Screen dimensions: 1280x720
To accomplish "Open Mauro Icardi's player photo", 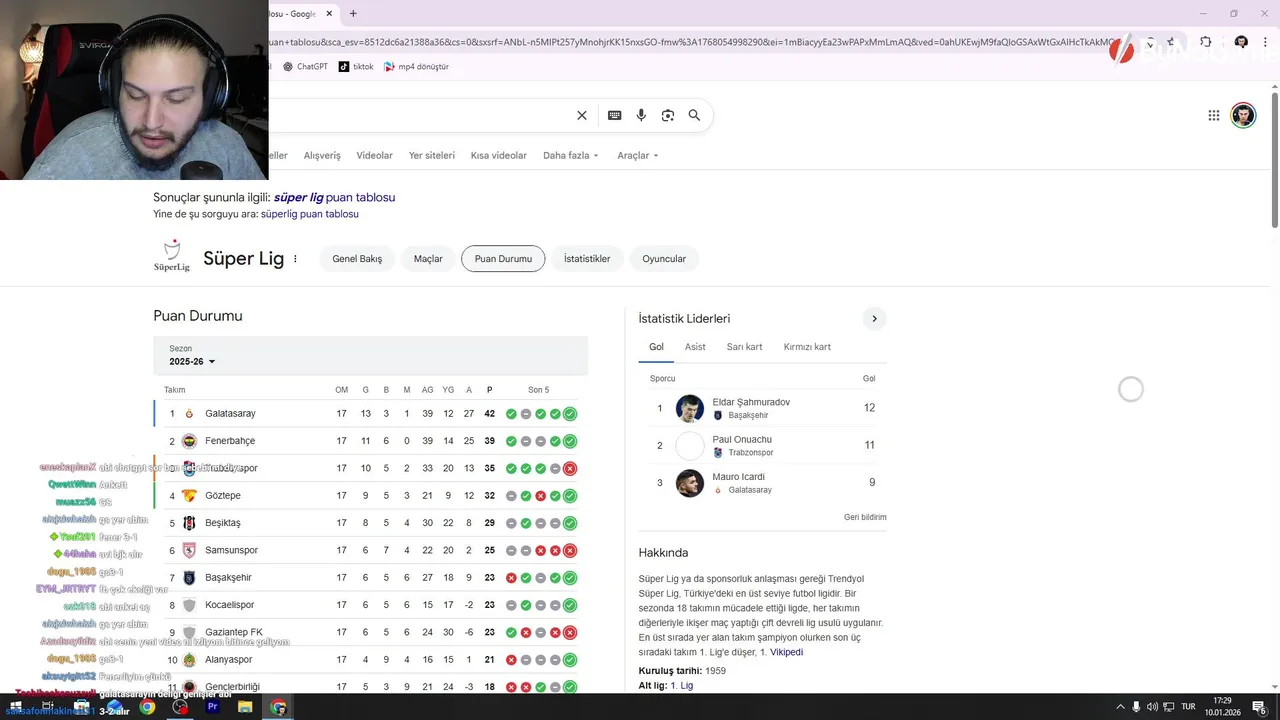I will tap(690, 483).
